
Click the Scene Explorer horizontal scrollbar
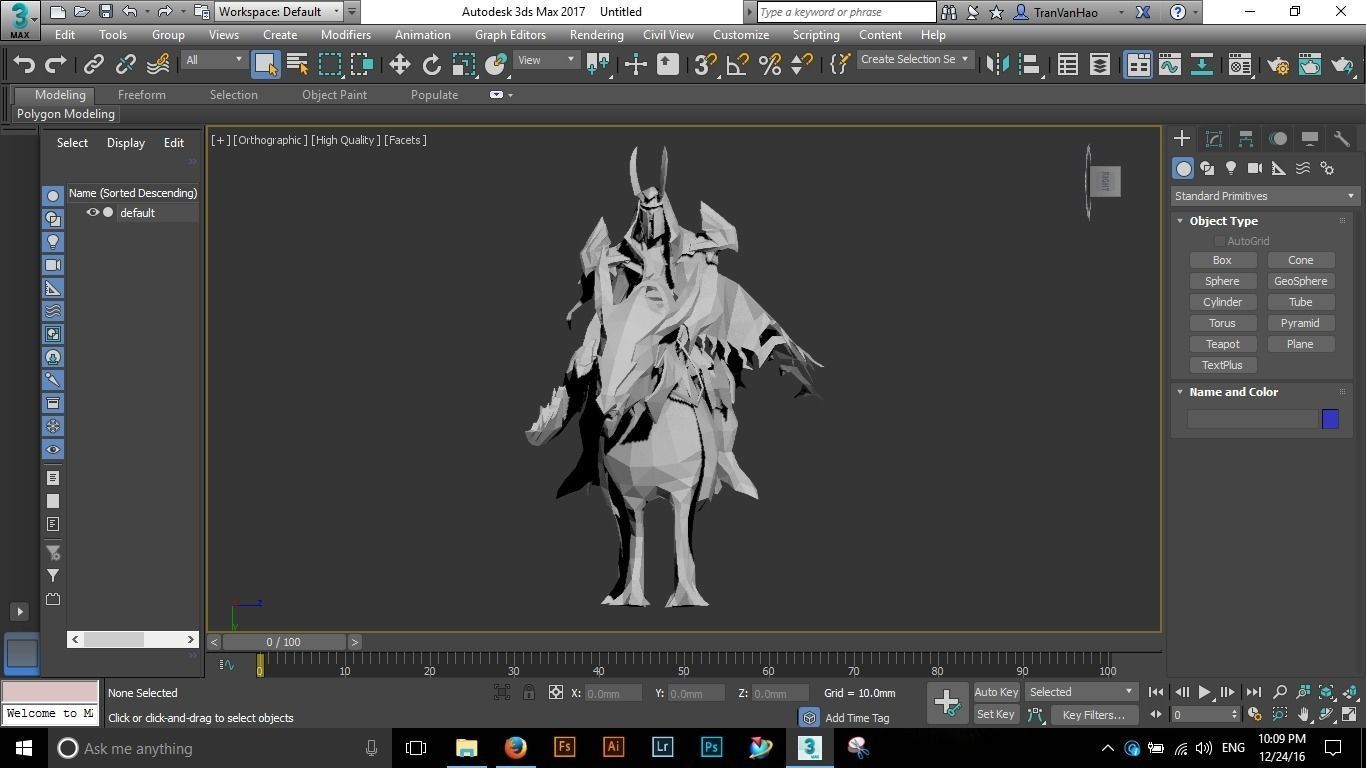133,639
